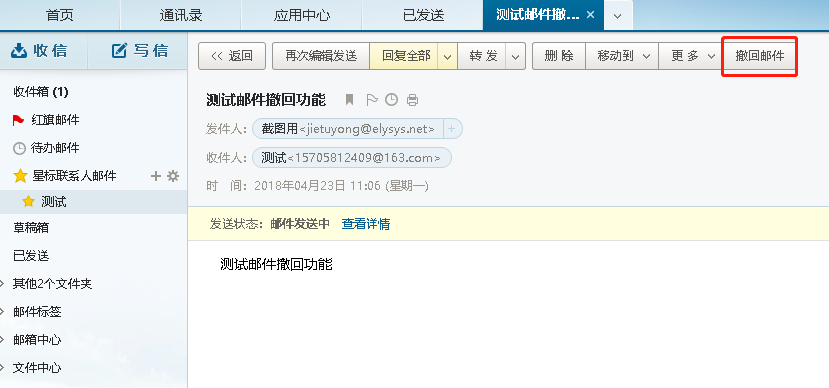Open the 草稿箱 folder

tap(31, 228)
